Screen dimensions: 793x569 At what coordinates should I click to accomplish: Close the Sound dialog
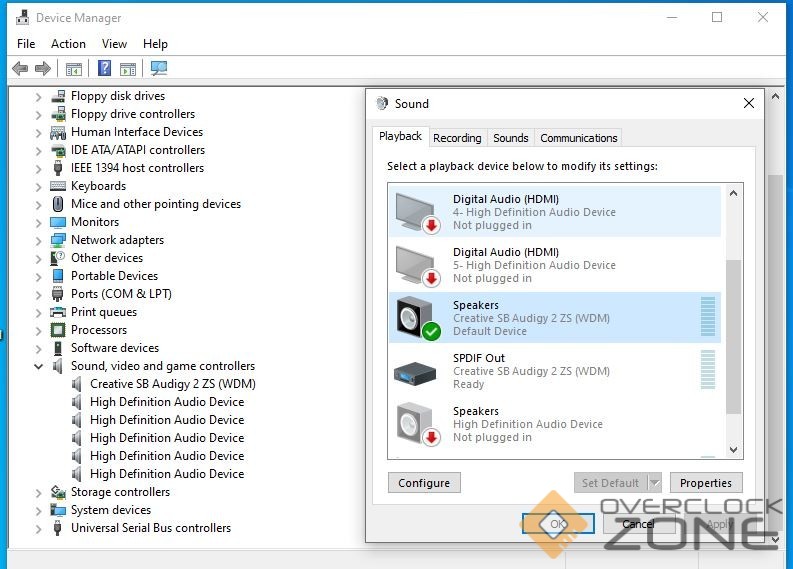pos(749,104)
